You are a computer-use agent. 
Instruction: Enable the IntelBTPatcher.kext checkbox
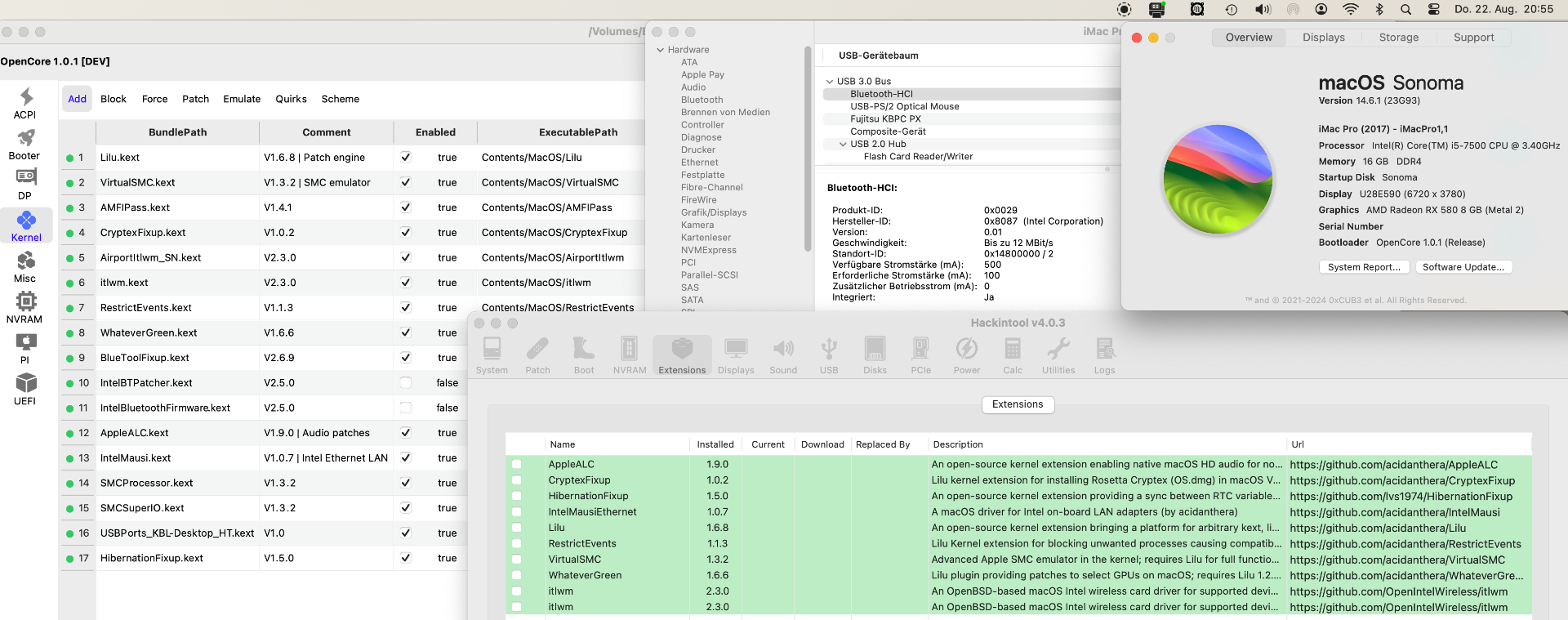pyautogui.click(x=406, y=382)
